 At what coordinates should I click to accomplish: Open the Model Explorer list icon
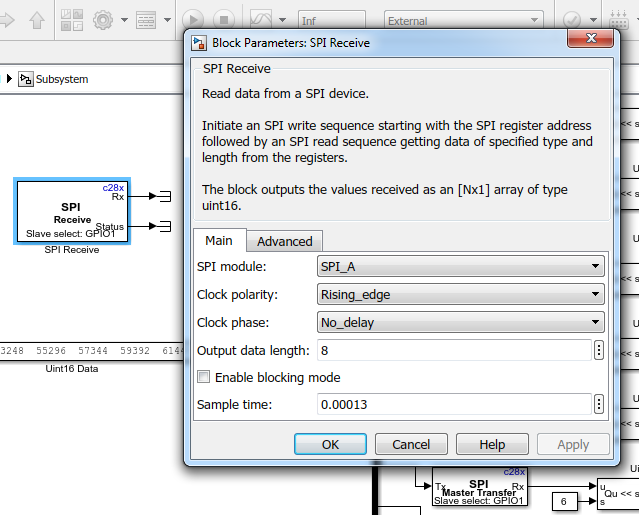coord(146,20)
